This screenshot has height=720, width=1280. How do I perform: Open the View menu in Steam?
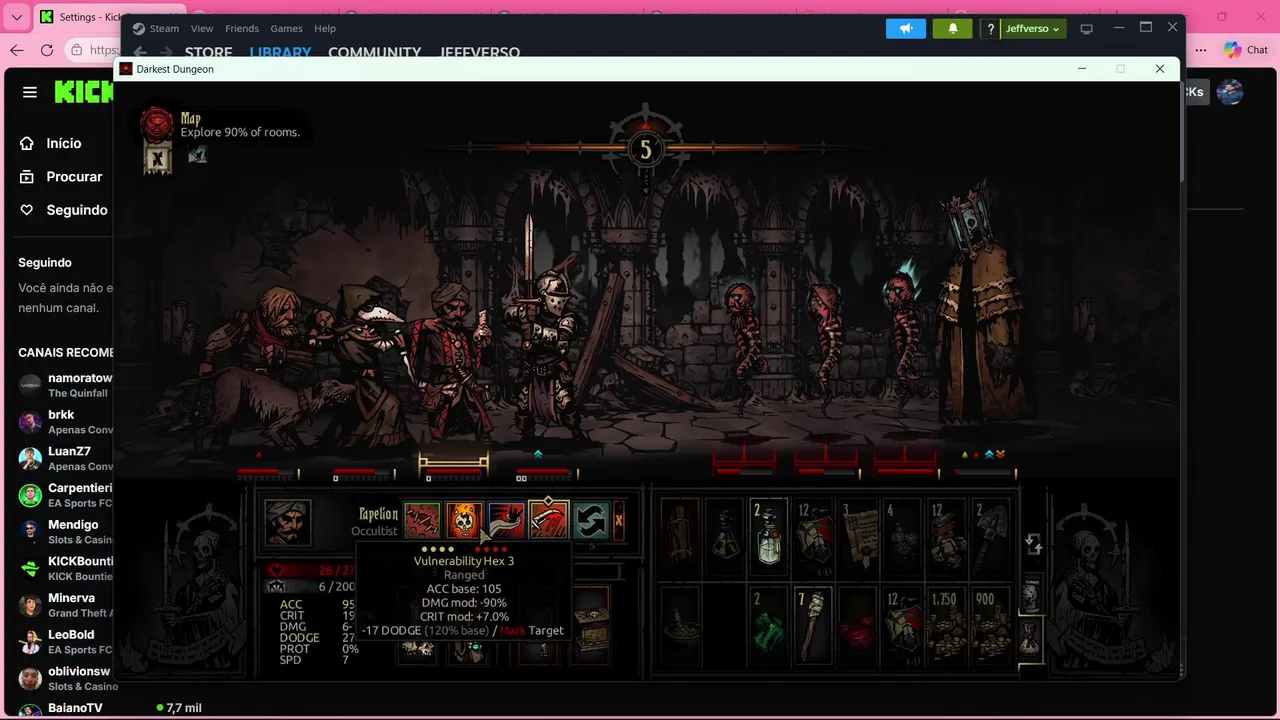coord(202,28)
